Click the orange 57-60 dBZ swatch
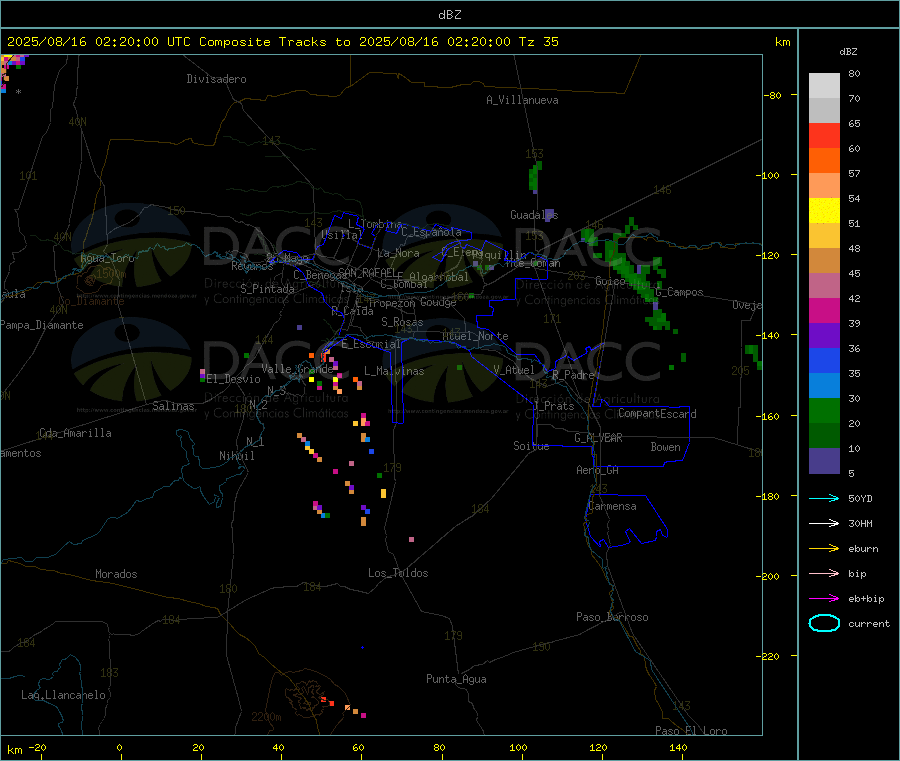Image resolution: width=900 pixels, height=761 pixels. [824, 160]
